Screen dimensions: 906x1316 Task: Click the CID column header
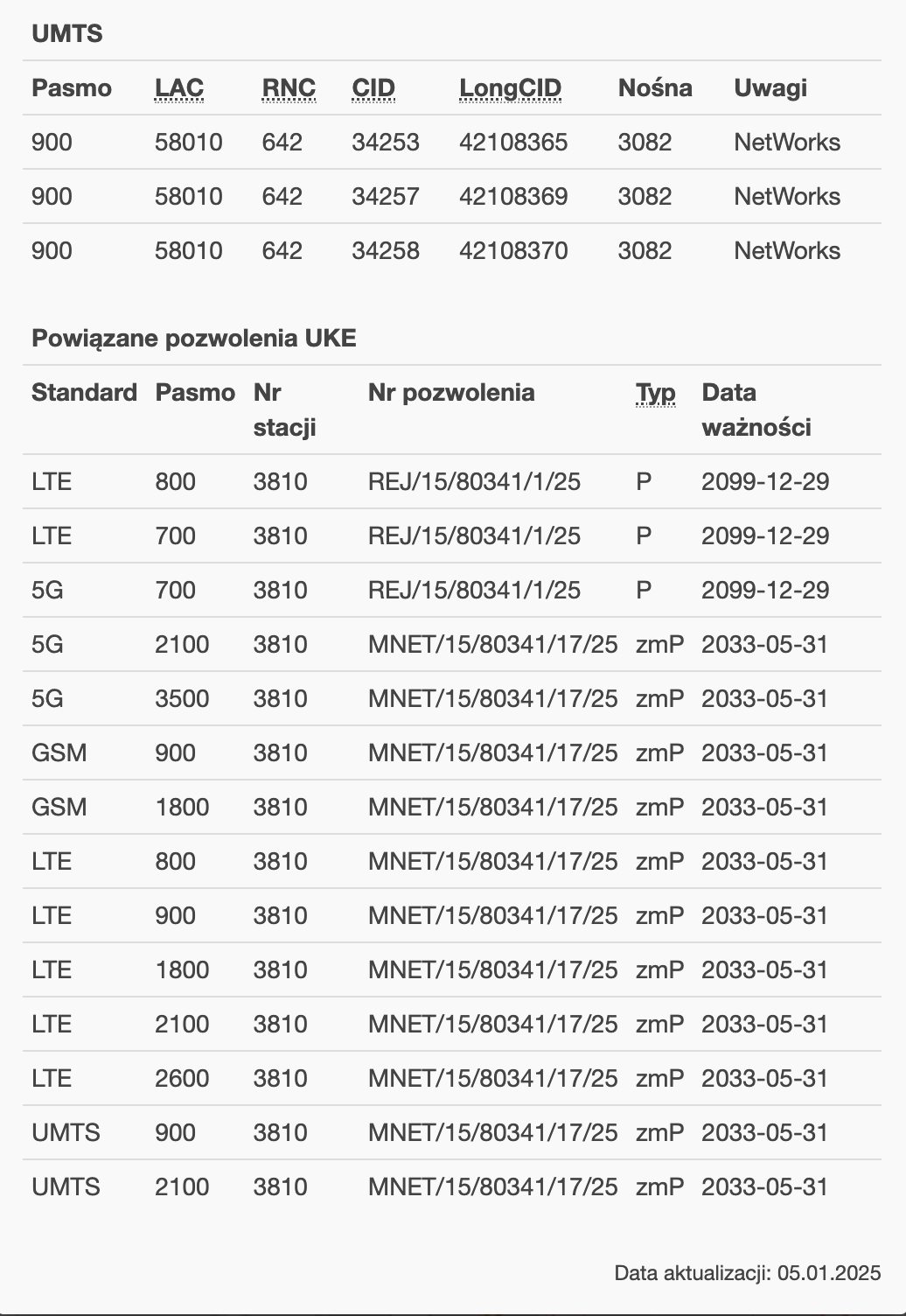tap(373, 88)
